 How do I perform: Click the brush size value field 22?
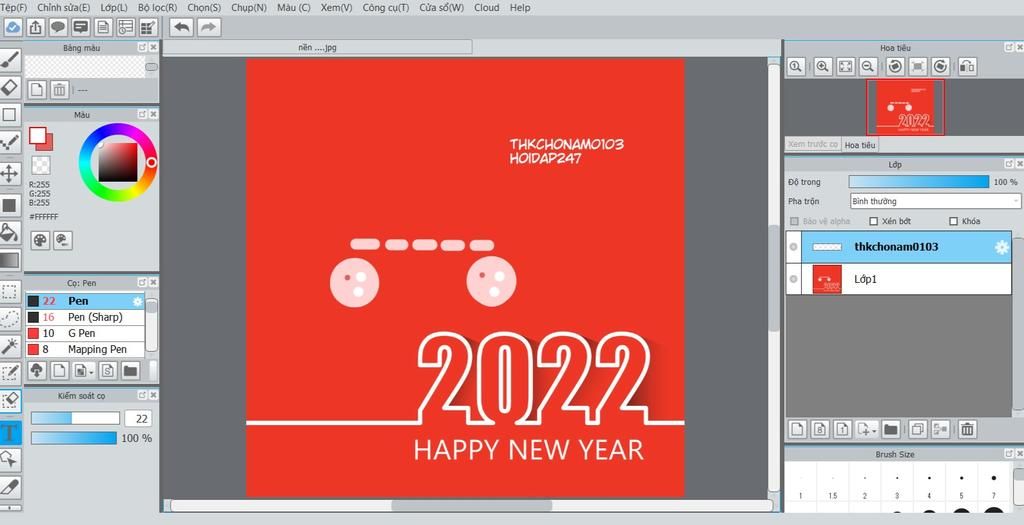[x=138, y=419]
